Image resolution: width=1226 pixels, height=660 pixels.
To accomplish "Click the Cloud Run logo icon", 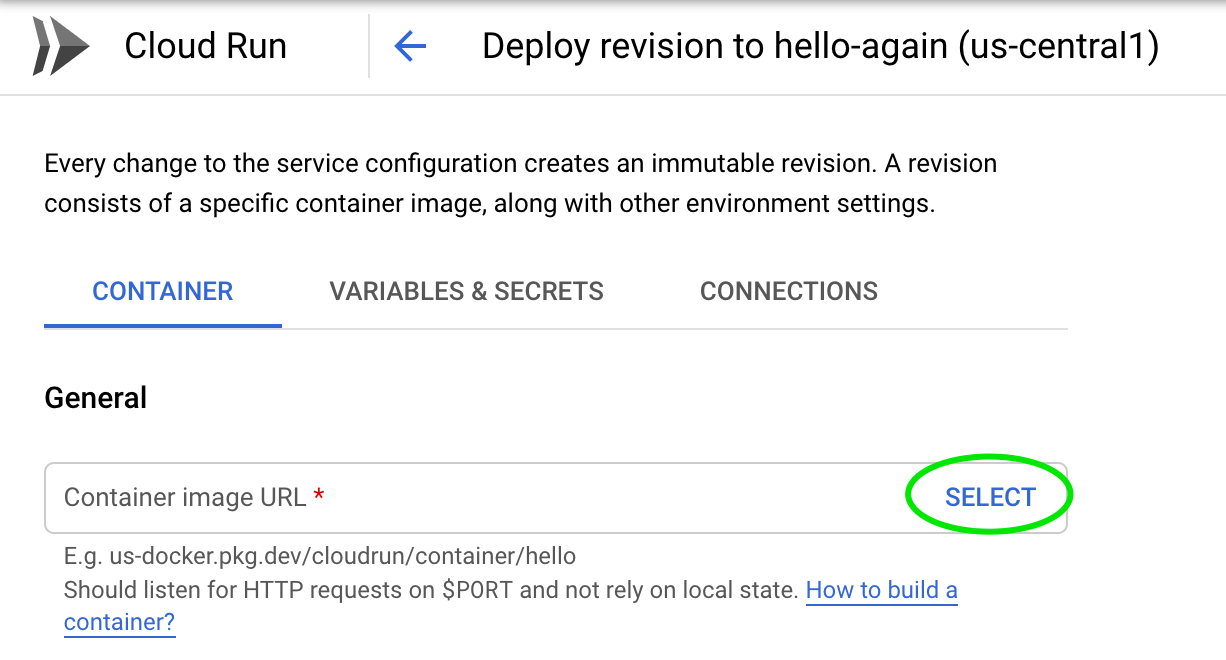I will [x=60, y=47].
